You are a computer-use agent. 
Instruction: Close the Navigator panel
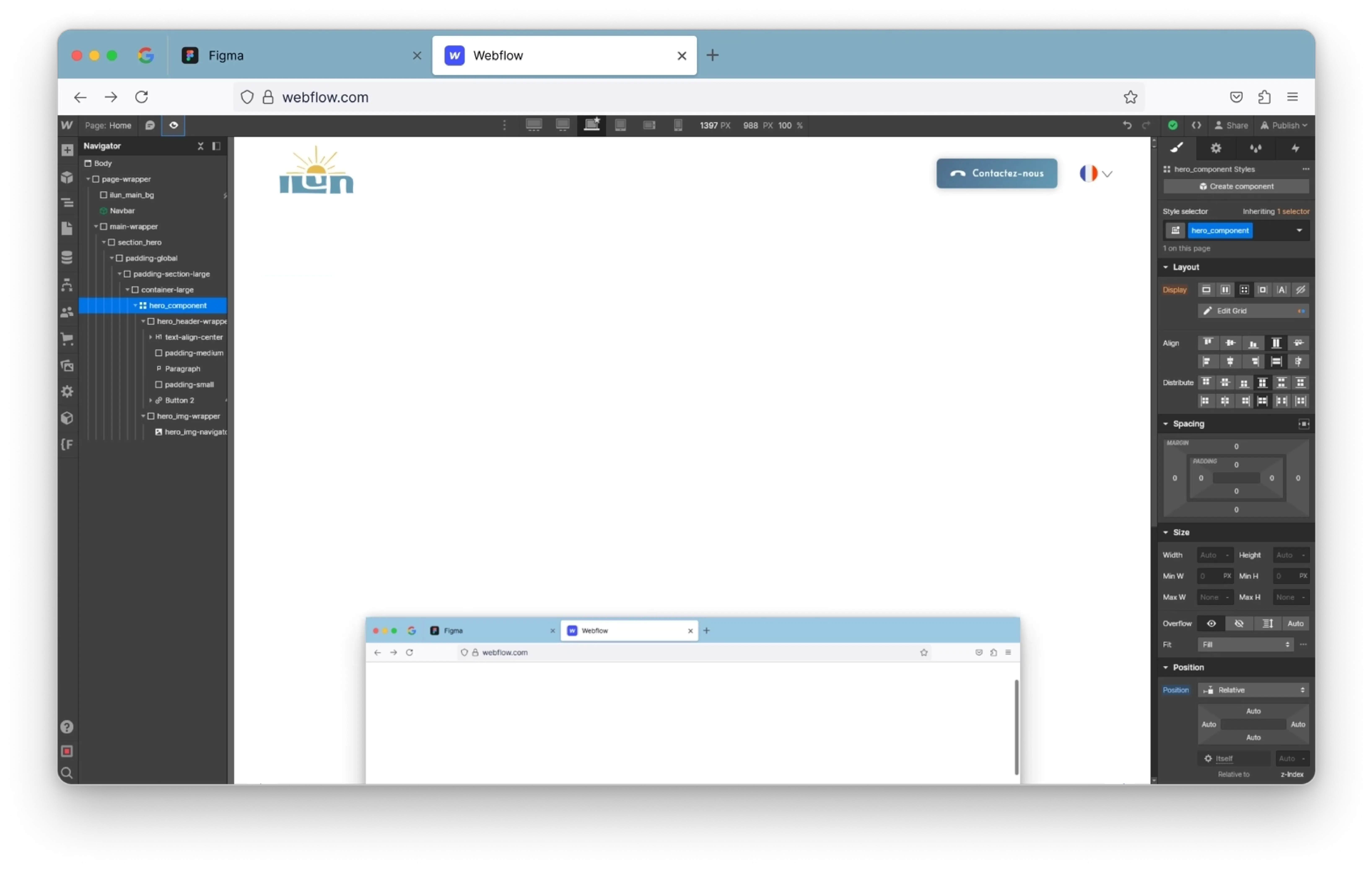(x=201, y=146)
